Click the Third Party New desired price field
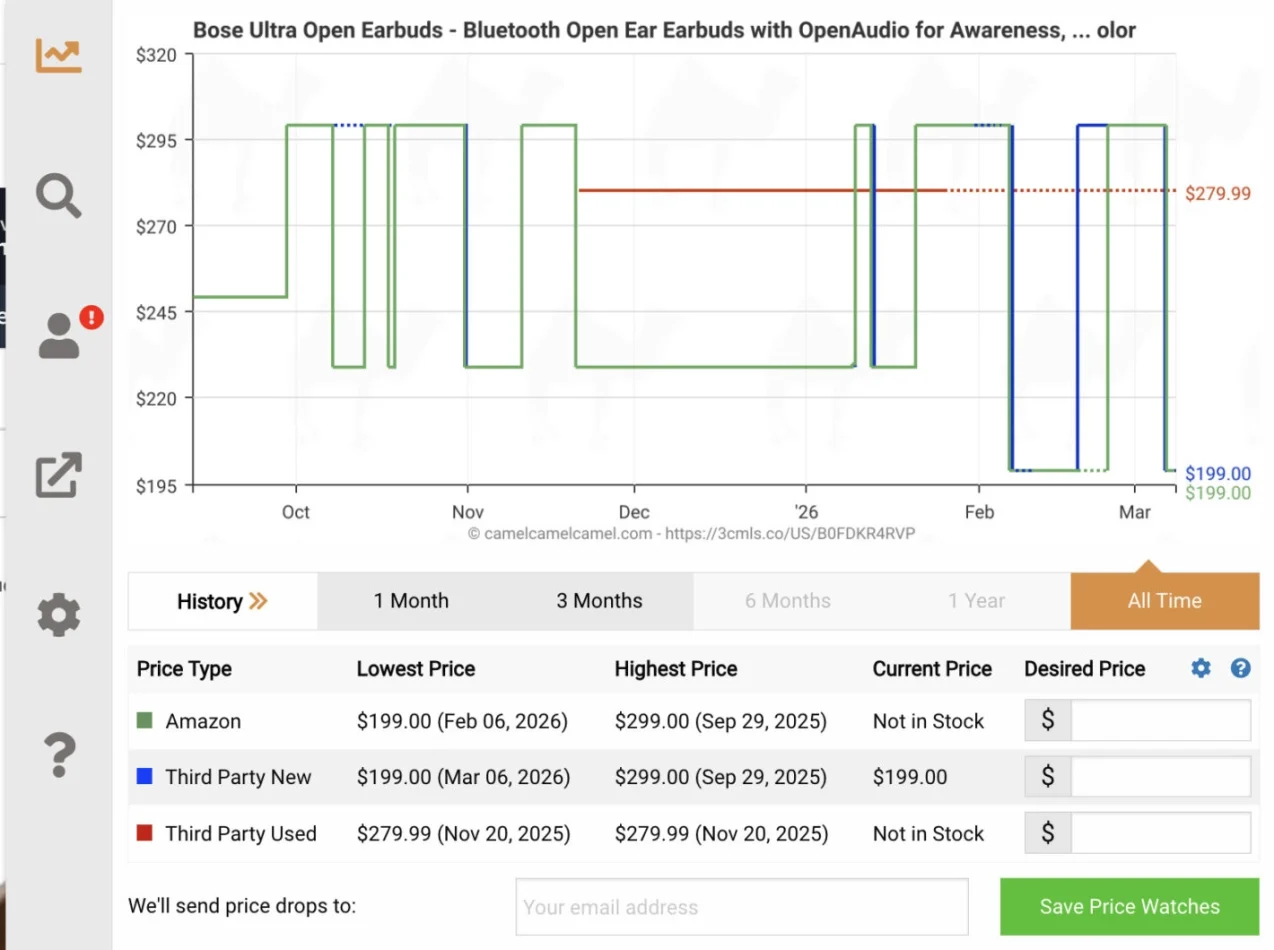 coord(1160,777)
